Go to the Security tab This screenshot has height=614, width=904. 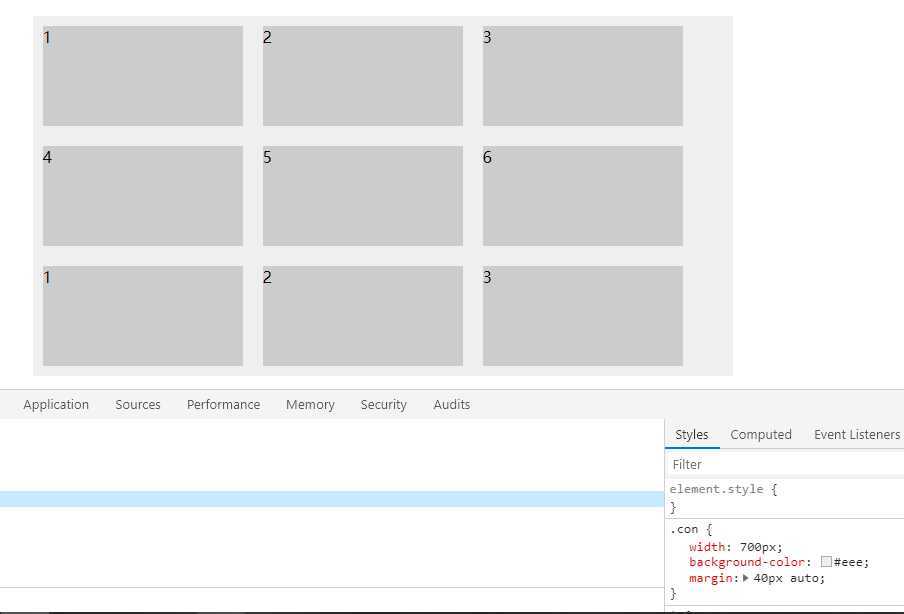tap(383, 405)
